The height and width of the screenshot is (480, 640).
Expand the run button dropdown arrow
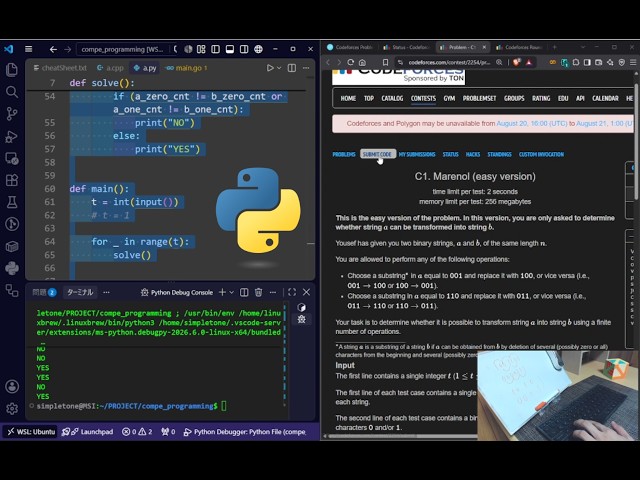279,68
